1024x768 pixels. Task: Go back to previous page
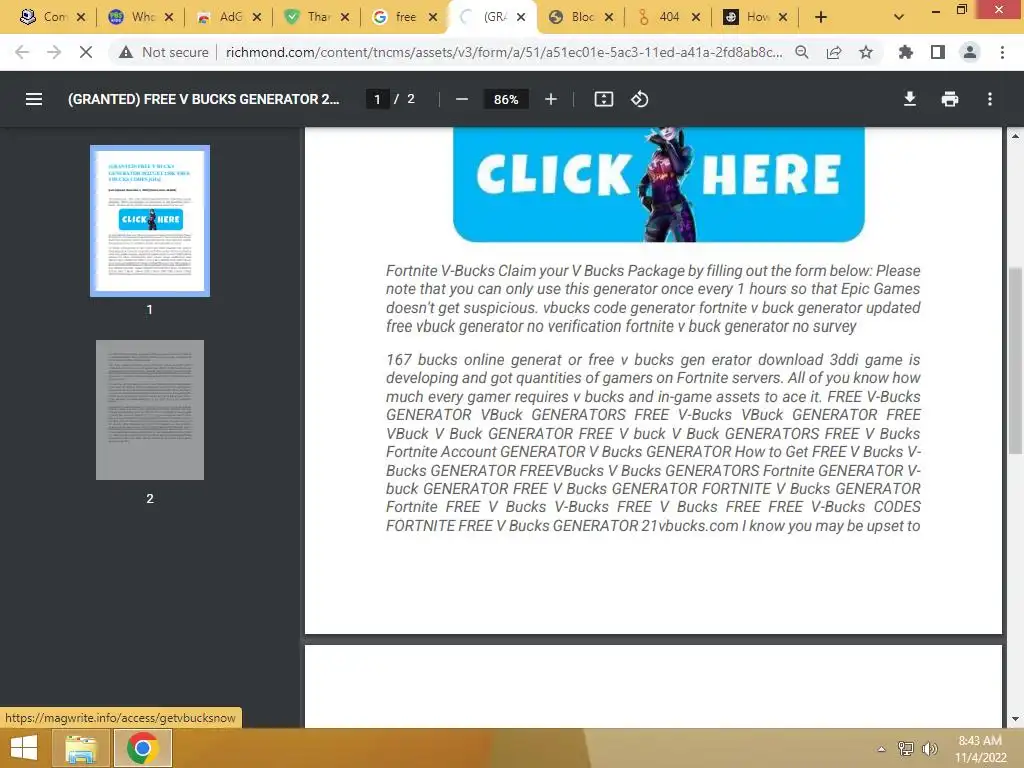point(22,52)
